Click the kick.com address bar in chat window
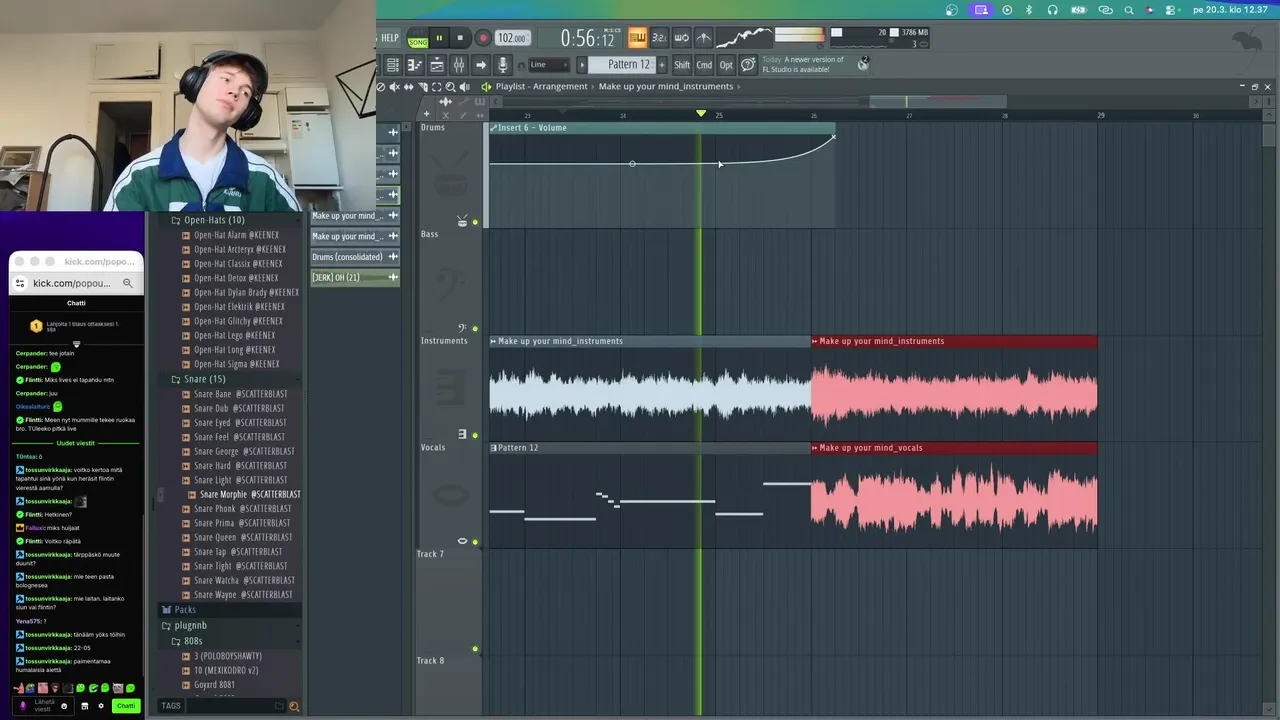 pyautogui.click(x=73, y=283)
